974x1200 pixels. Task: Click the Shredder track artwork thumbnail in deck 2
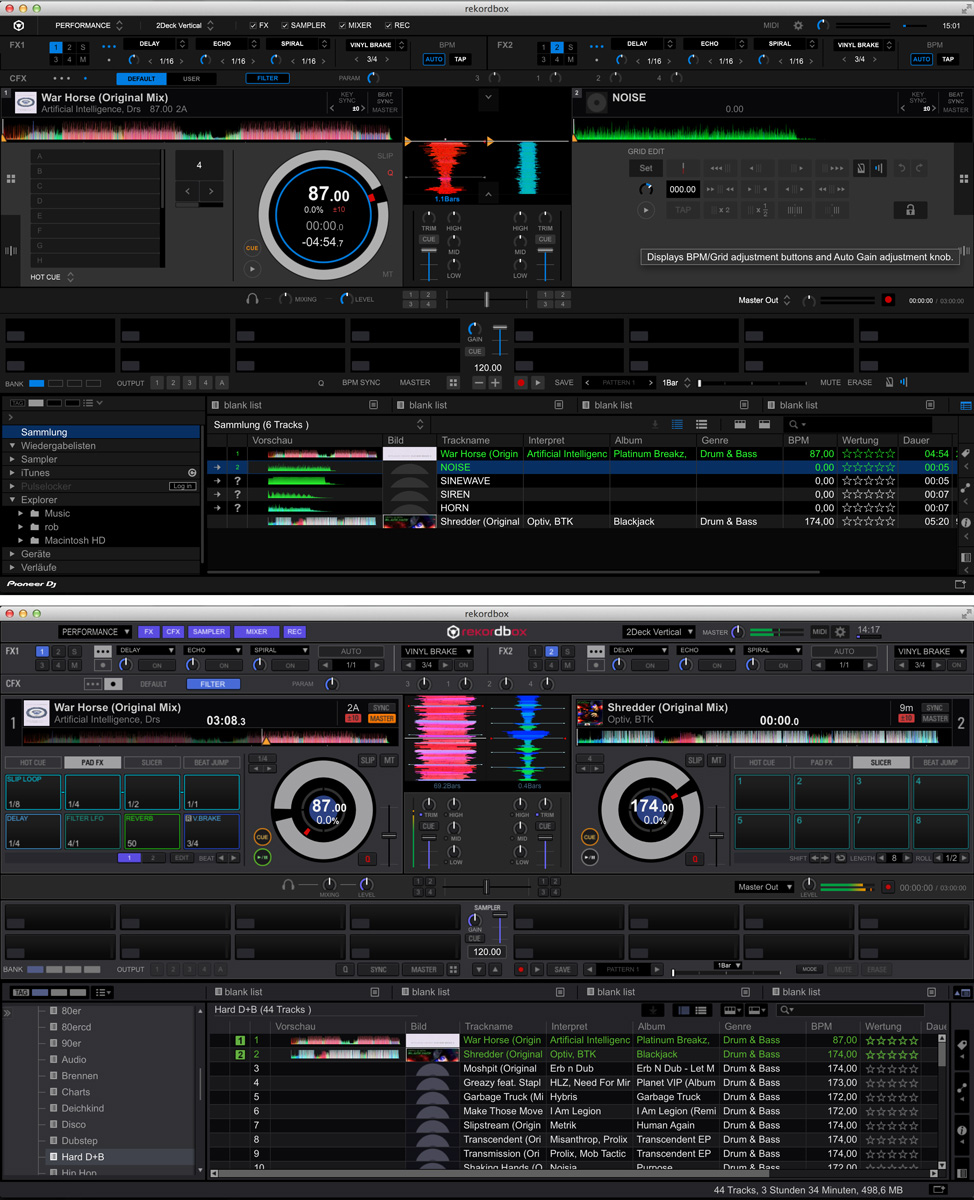(x=588, y=712)
